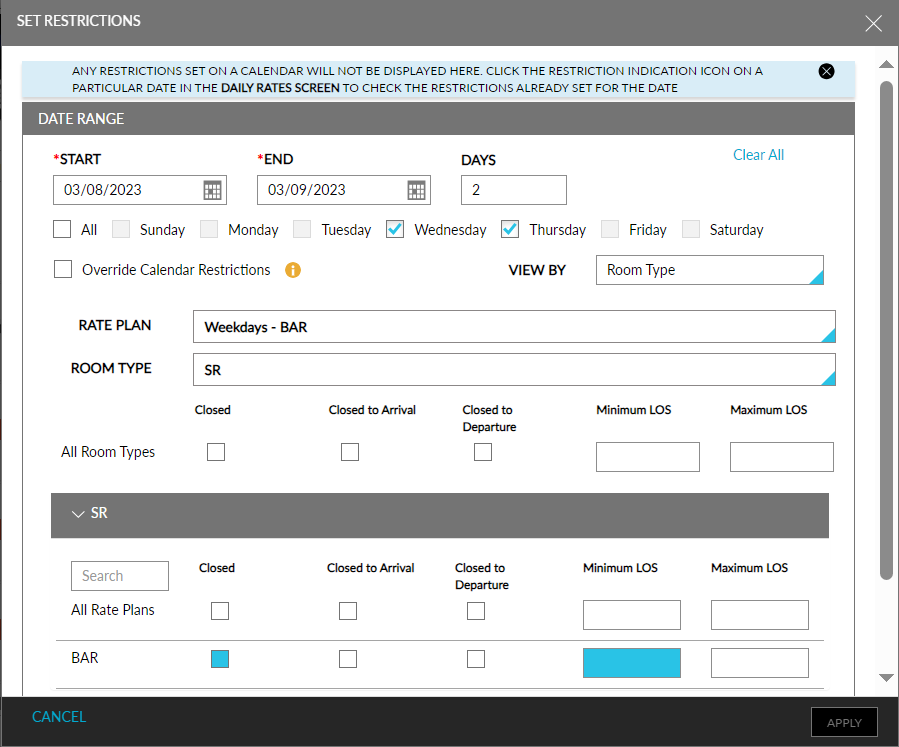This screenshot has height=747, width=899.
Task: Click Minimum LOS field for All Rate Plans
Action: 632,615
